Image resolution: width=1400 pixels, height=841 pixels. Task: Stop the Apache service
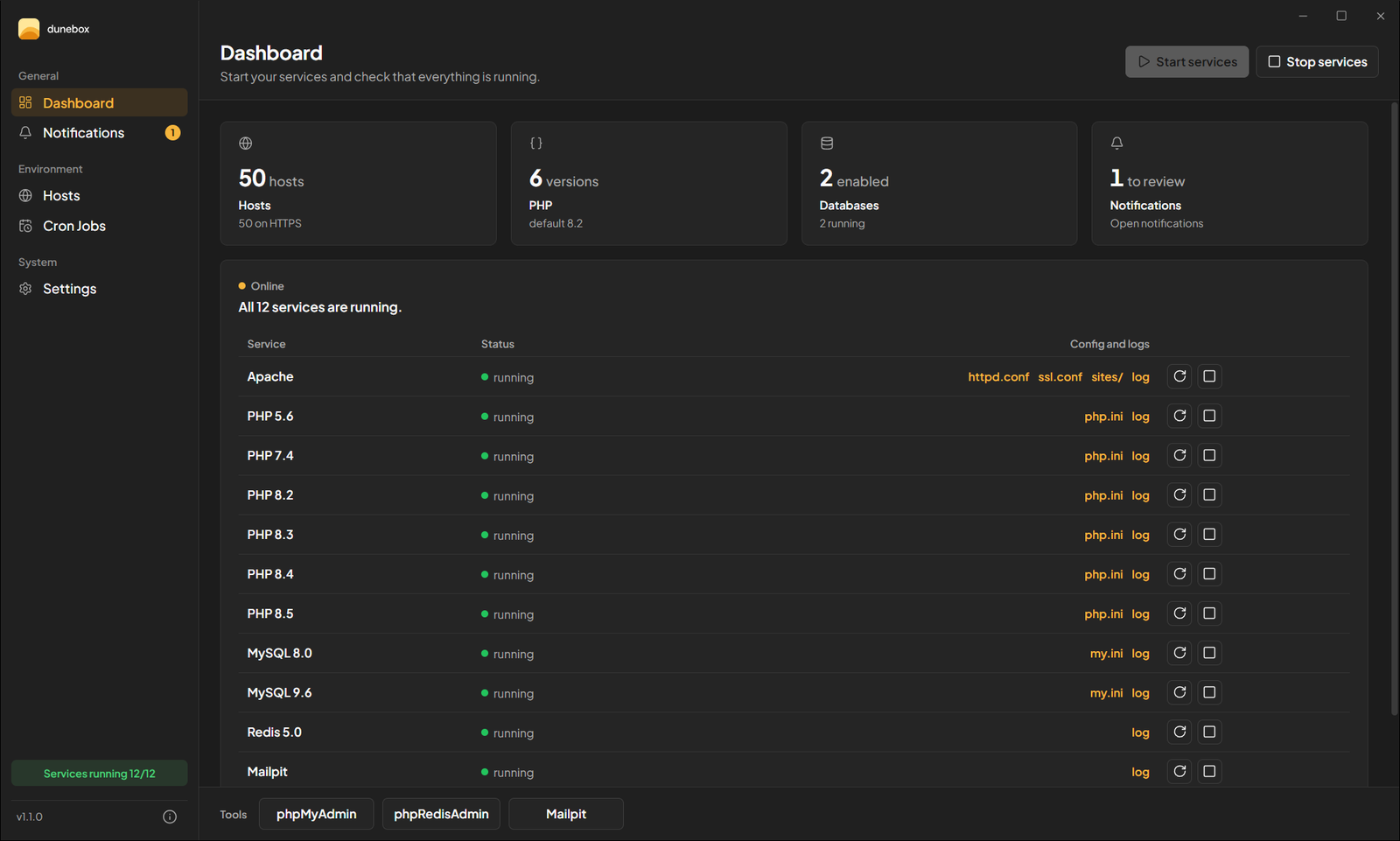point(1209,376)
